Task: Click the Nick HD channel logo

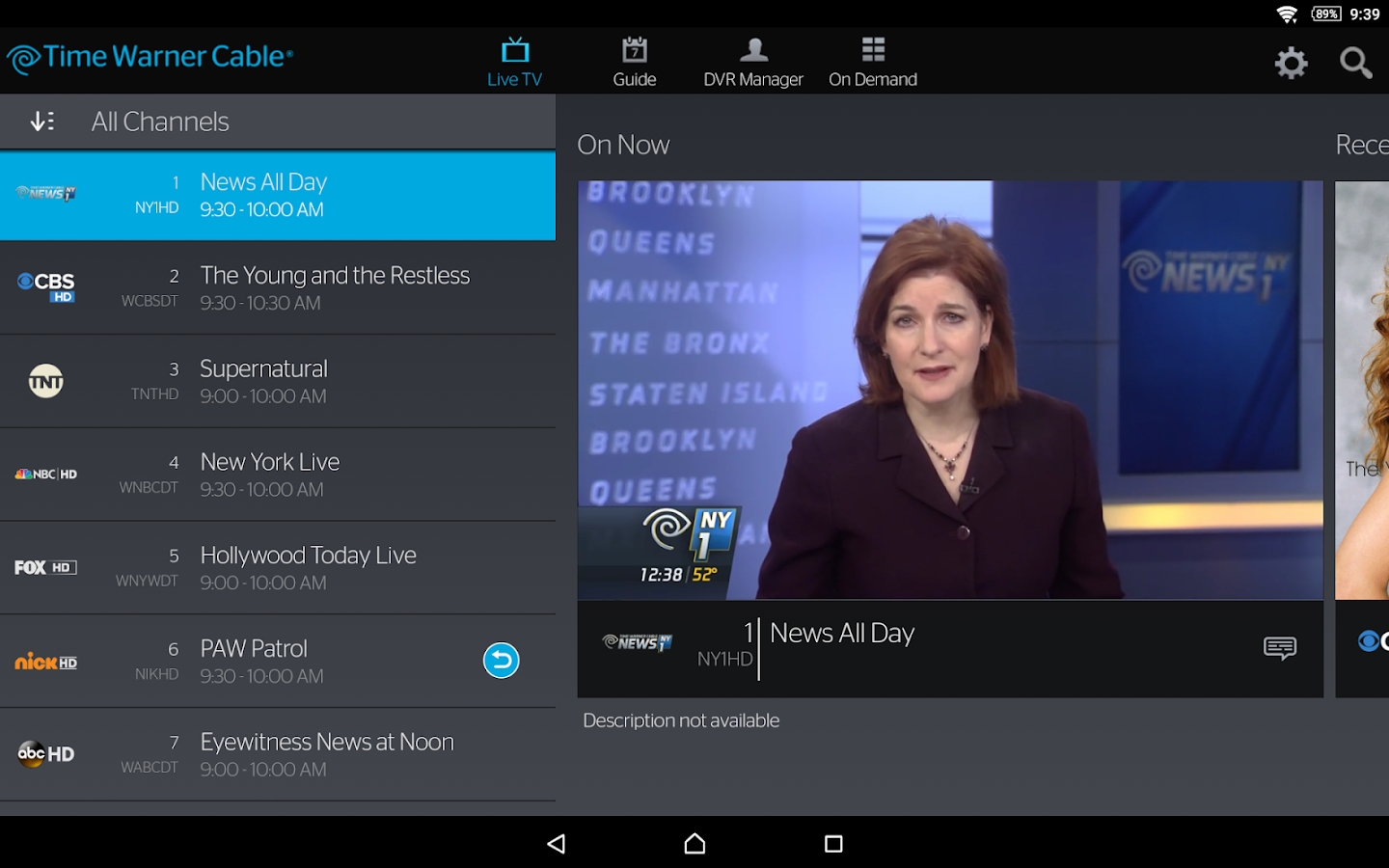Action: coord(45,662)
